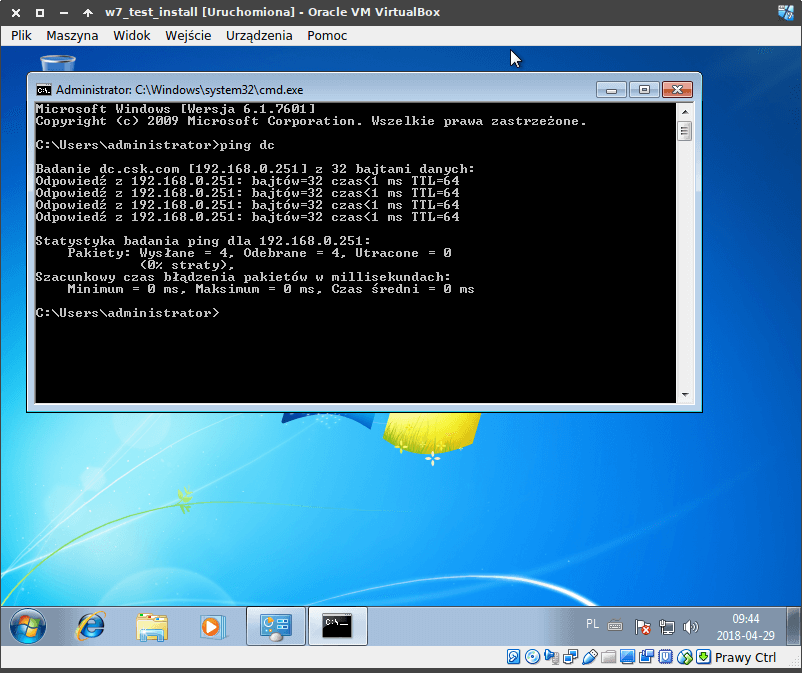The image size is (802, 673).
Task: Click the cmd.exe window title bar text
Action: (x=180, y=90)
